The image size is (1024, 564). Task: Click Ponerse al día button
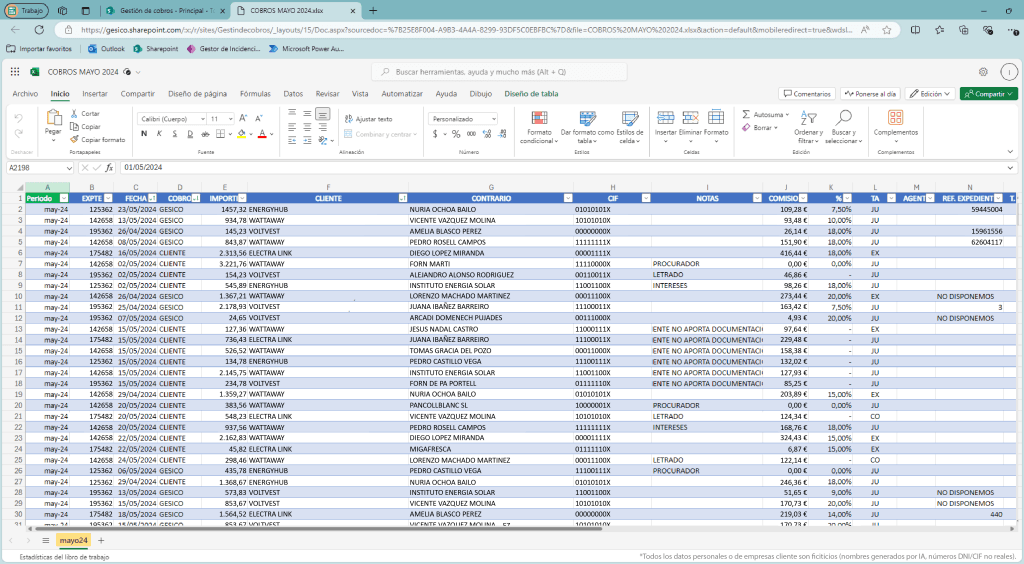870,94
